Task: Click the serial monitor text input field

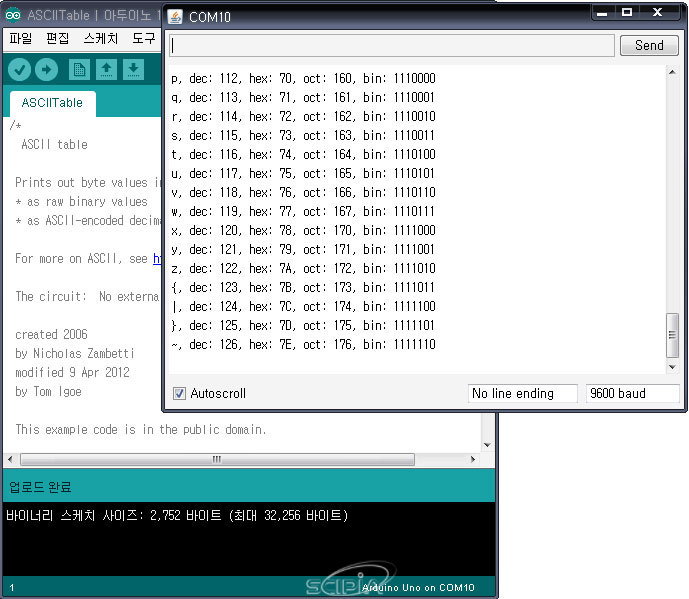Action: pyautogui.click(x=392, y=45)
